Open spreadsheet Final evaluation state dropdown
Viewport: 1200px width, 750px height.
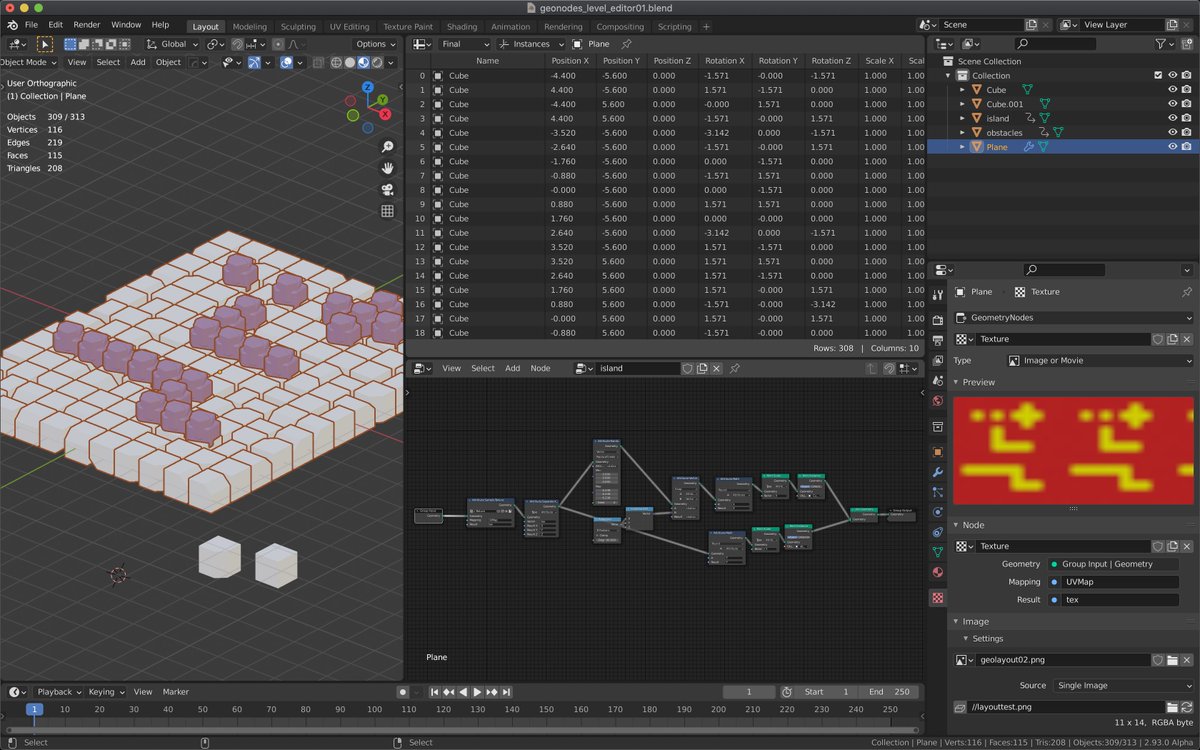point(466,44)
